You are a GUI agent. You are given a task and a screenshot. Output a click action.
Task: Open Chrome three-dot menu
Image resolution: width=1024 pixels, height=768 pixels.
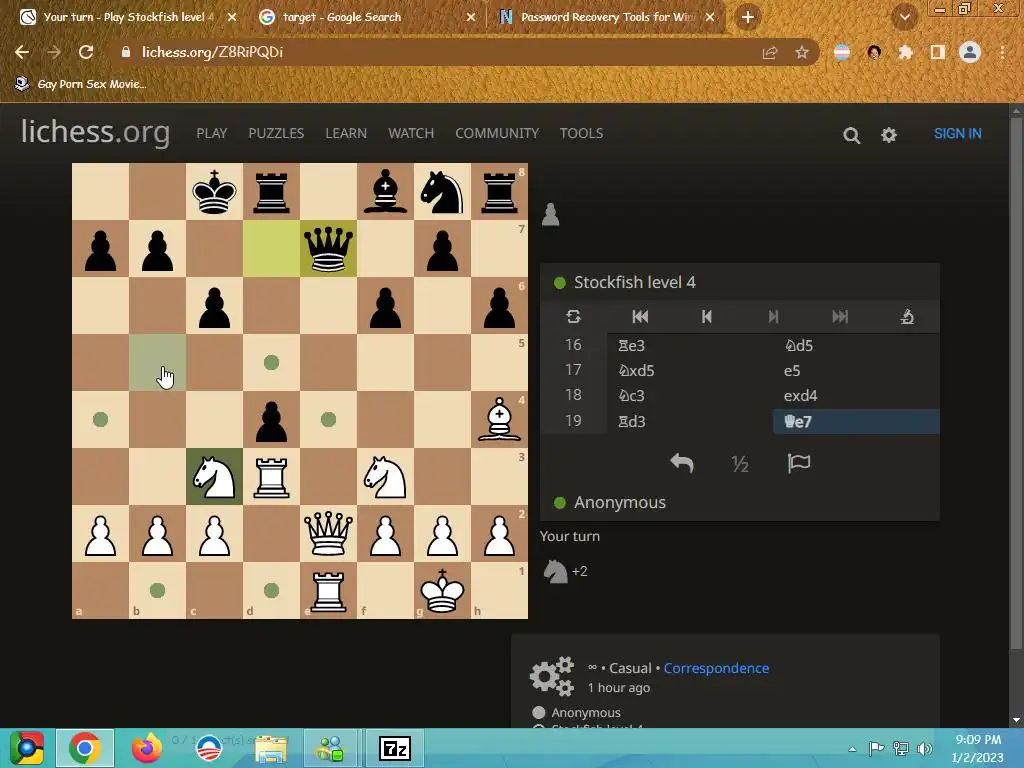(x=1002, y=52)
